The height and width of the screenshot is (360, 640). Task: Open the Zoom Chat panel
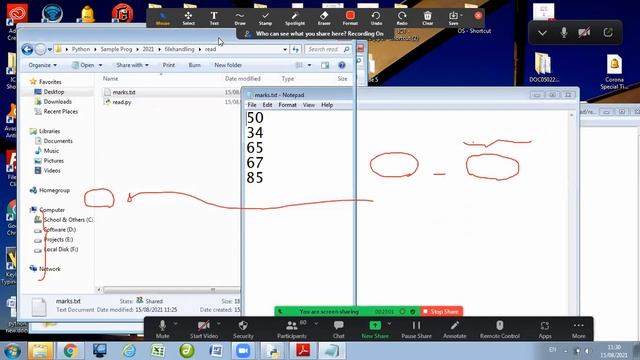point(338,329)
